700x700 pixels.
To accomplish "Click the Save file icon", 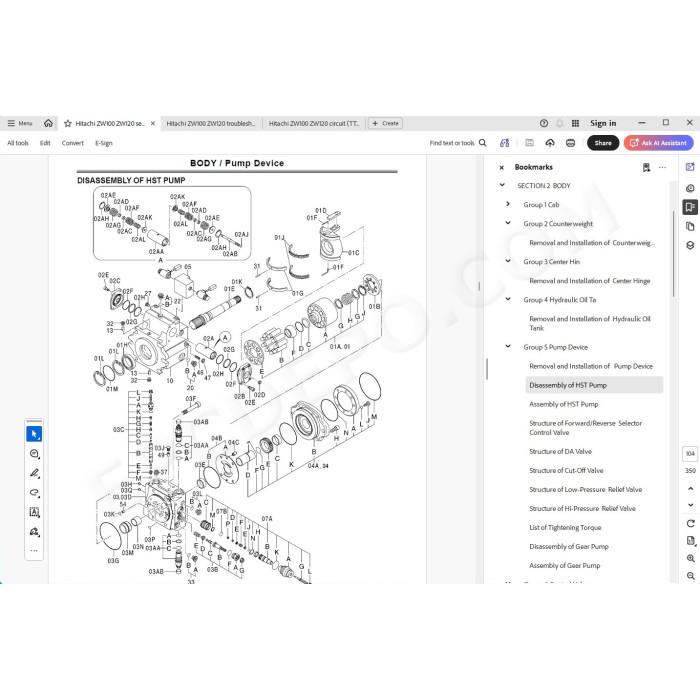I will click(529, 143).
